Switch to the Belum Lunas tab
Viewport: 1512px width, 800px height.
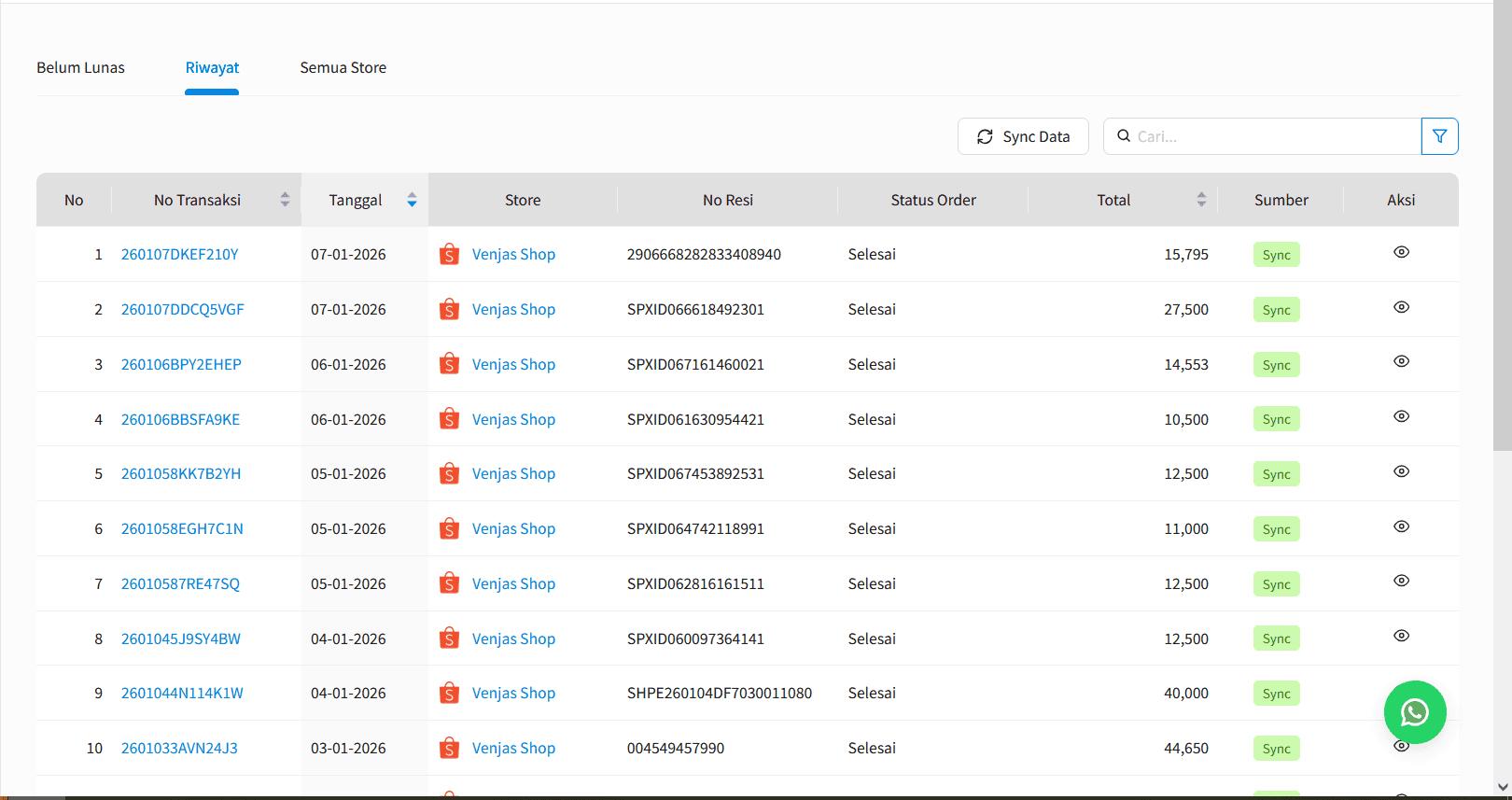coord(80,68)
